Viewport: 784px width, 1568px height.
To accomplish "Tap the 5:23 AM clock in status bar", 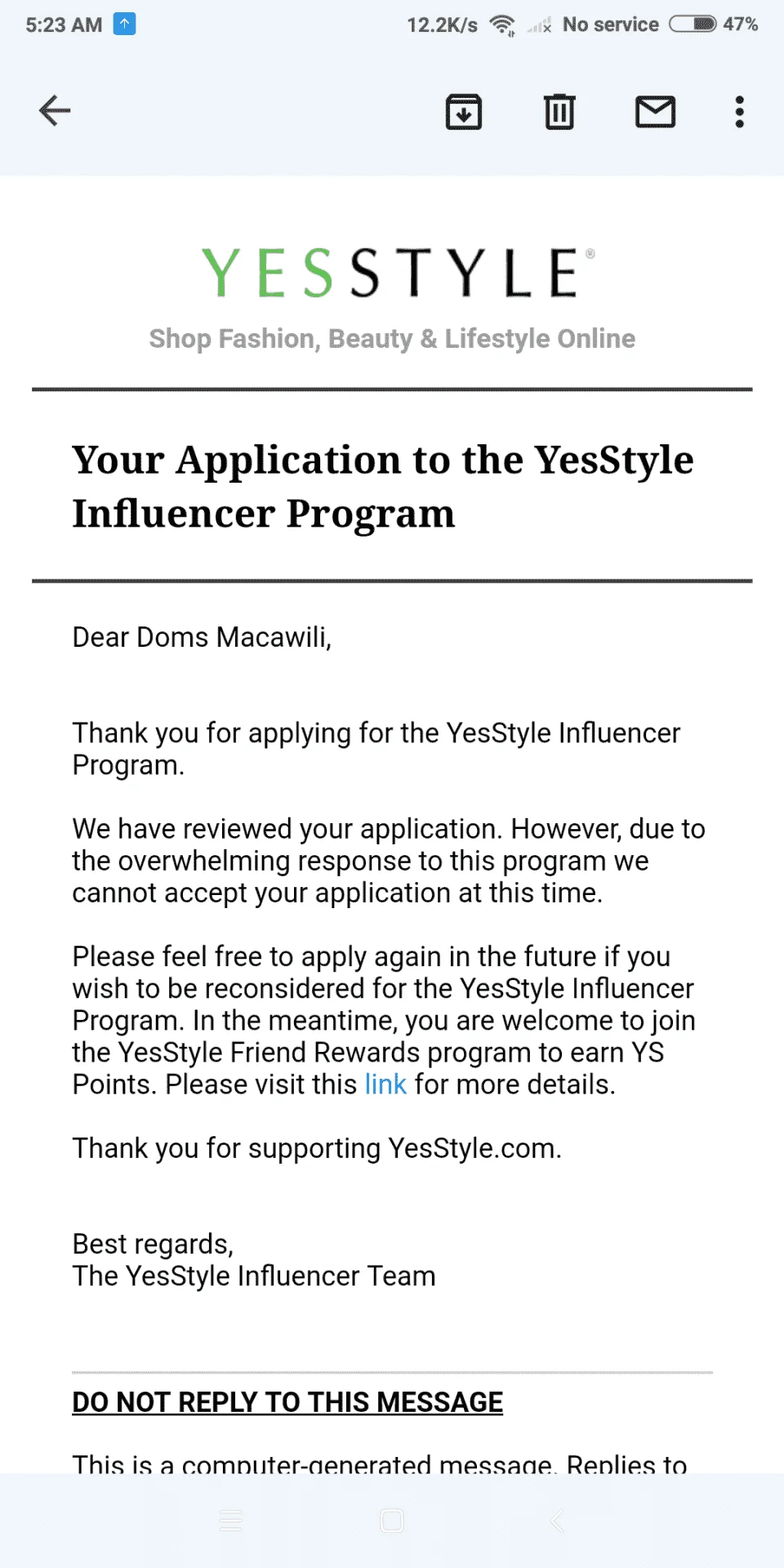I will tap(64, 24).
